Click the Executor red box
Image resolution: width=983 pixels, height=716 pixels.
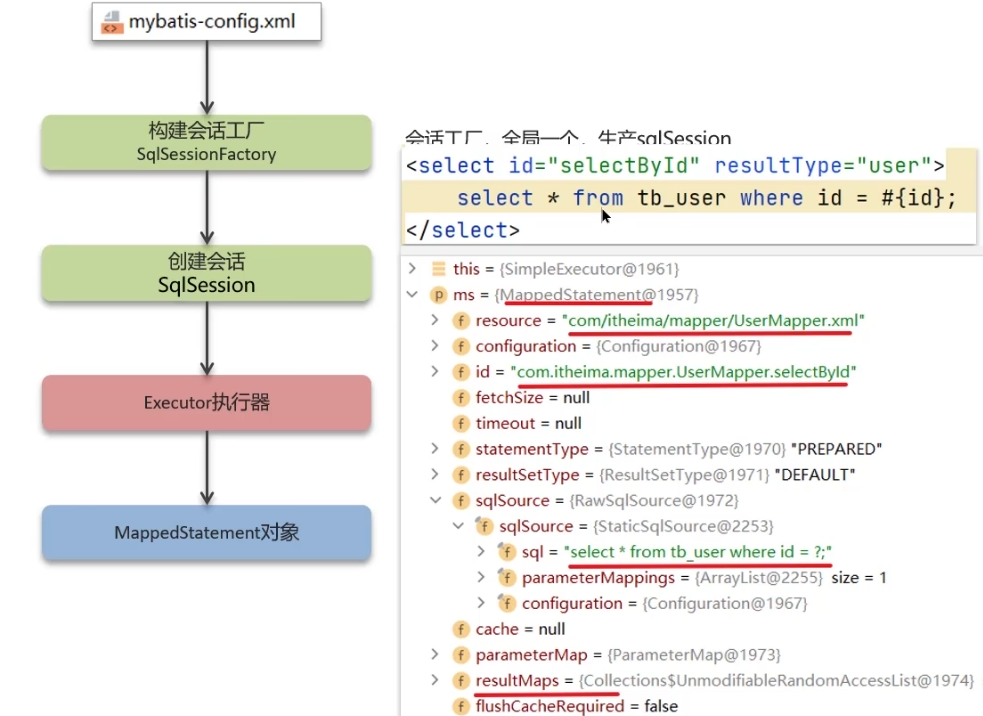point(206,403)
